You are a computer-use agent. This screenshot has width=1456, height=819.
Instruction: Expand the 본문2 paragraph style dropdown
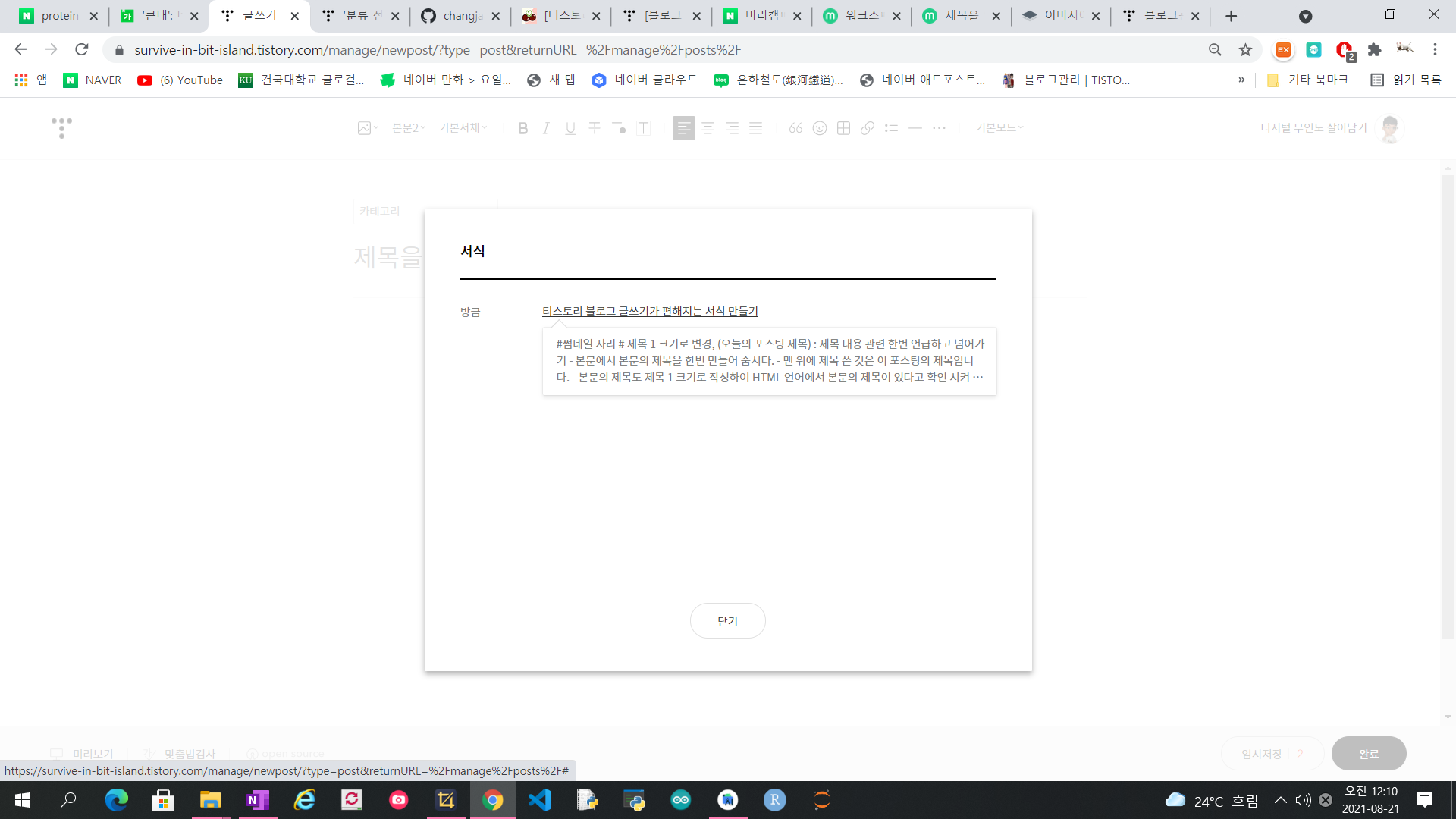[x=409, y=128]
